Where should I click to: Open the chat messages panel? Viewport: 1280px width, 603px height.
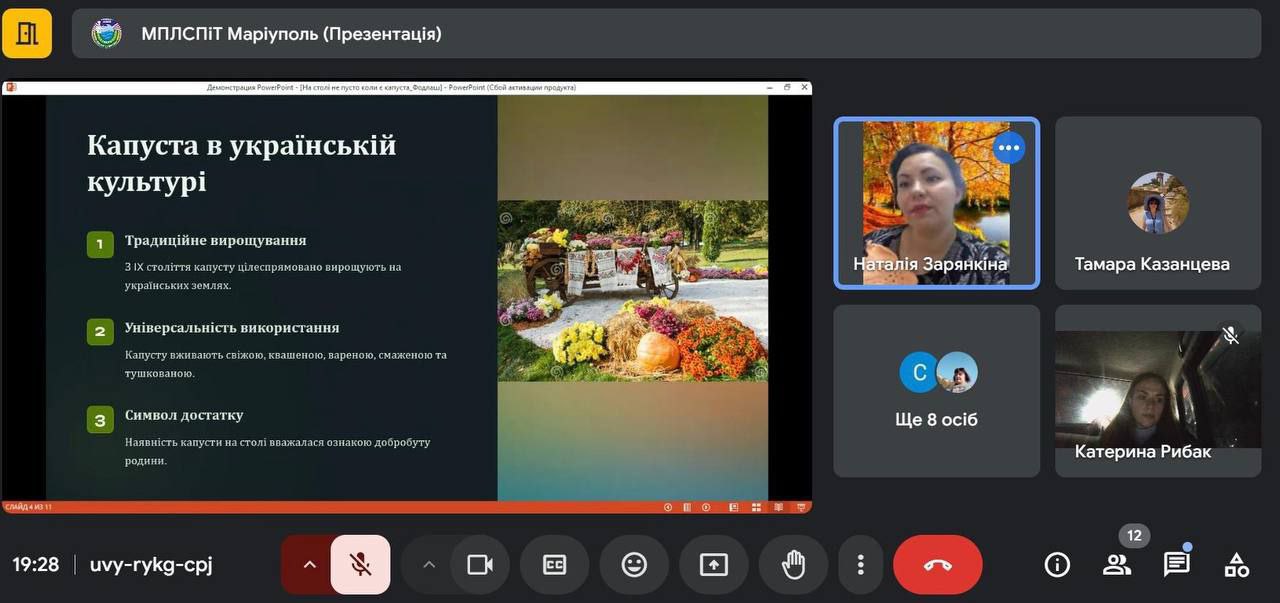pyautogui.click(x=1177, y=565)
